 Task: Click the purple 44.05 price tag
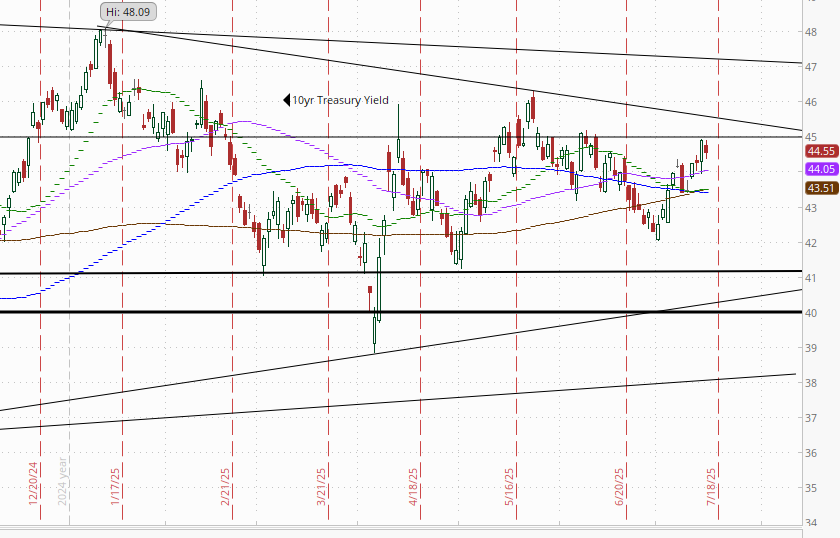coord(822,169)
